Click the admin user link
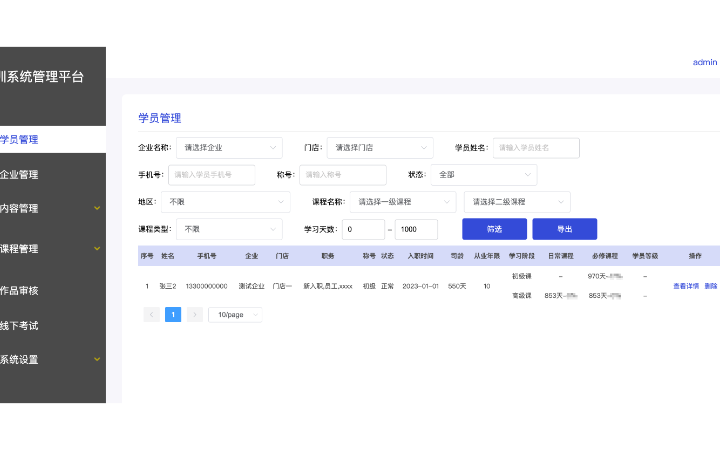 [705, 62]
